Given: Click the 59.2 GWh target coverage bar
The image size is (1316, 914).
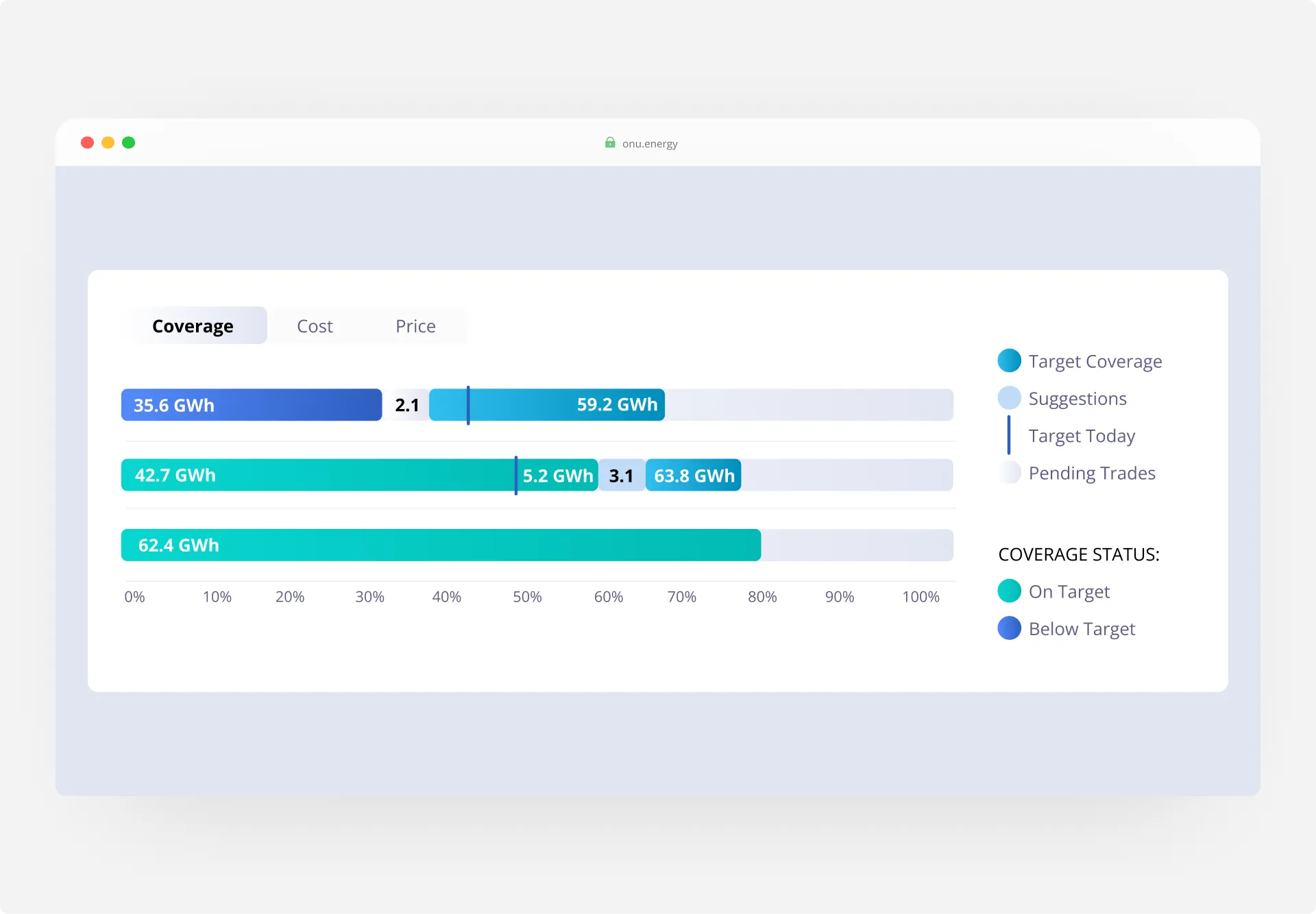Looking at the screenshot, I should click(569, 405).
